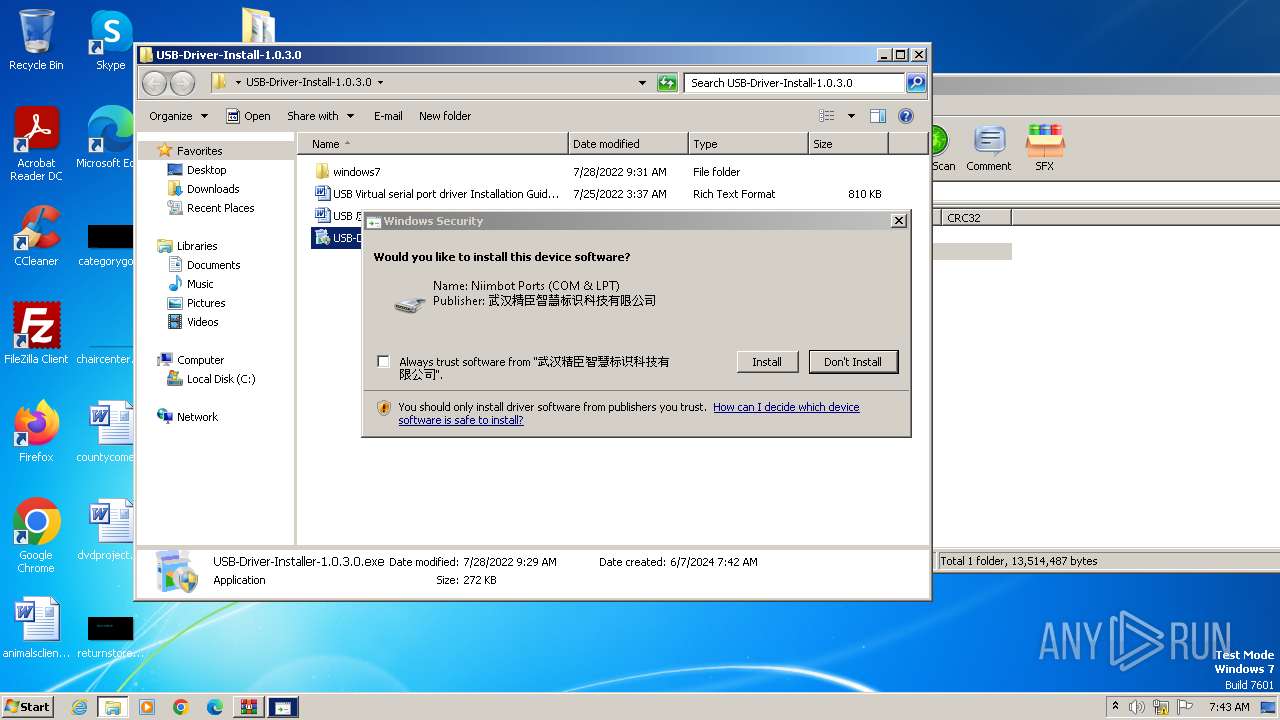Open Chrome from the taskbar
This screenshot has width=1280, height=720.
[181, 707]
